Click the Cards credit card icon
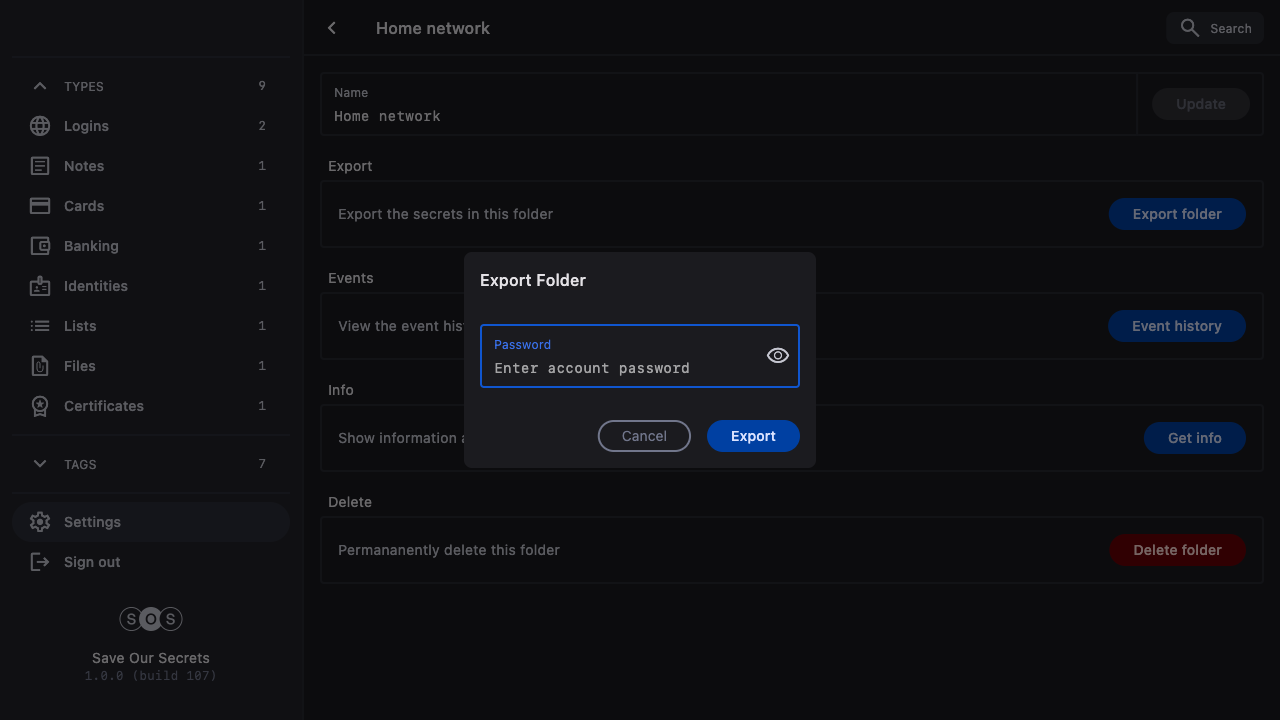1280x720 pixels. 40,206
